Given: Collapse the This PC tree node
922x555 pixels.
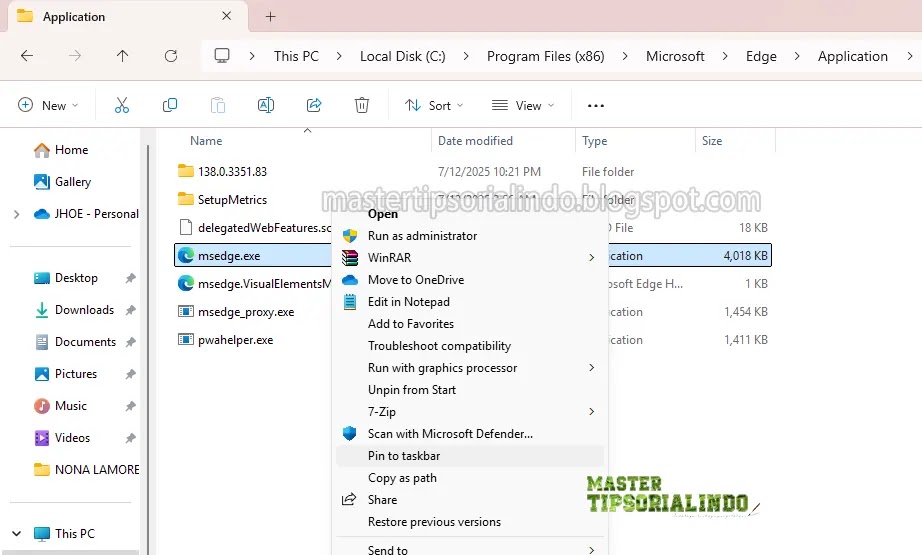Looking at the screenshot, I should click(16, 534).
